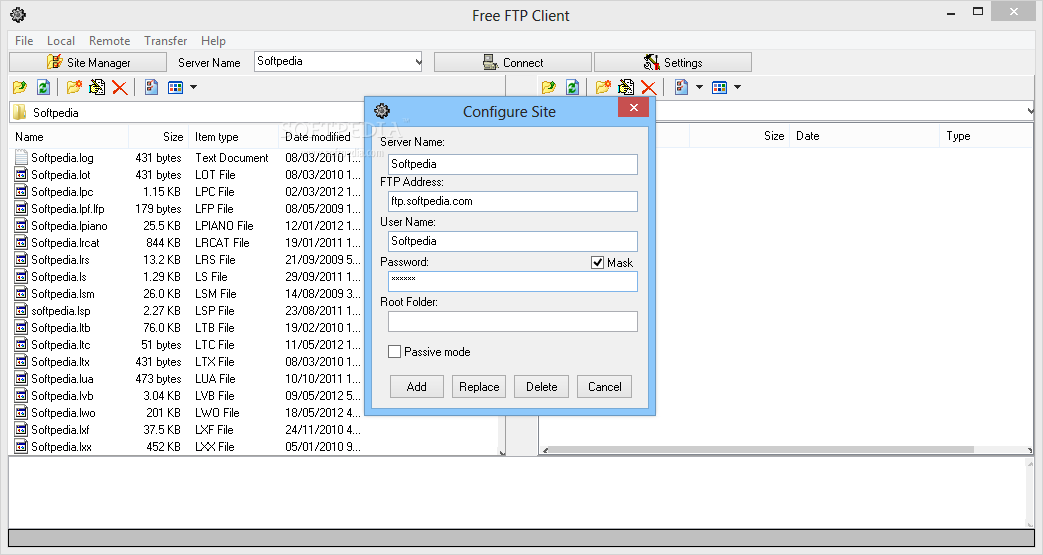Image resolution: width=1043 pixels, height=555 pixels.
Task: Click the file icon beside Softpedia.lot
Action: click(21, 174)
